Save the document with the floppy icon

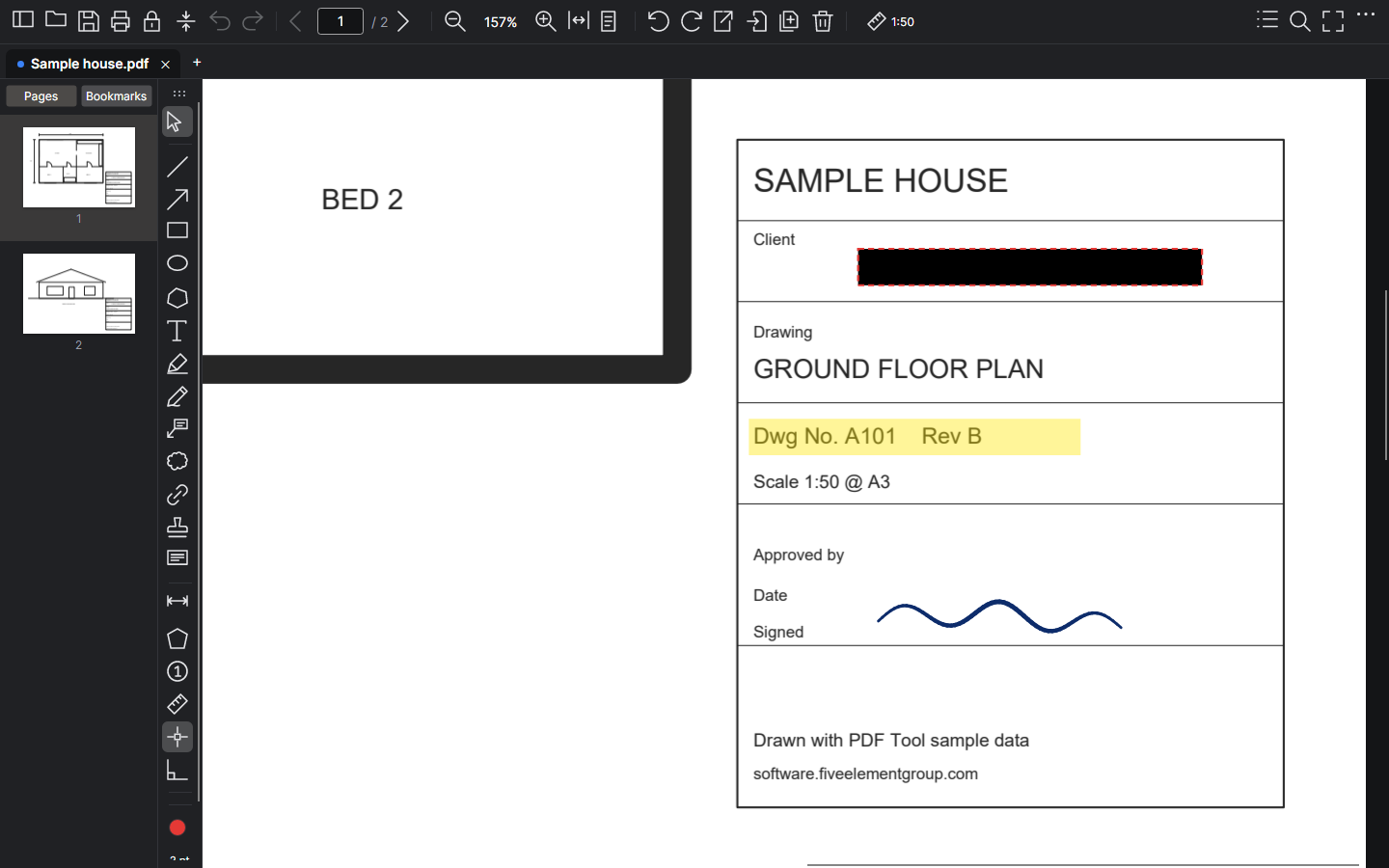(x=89, y=21)
